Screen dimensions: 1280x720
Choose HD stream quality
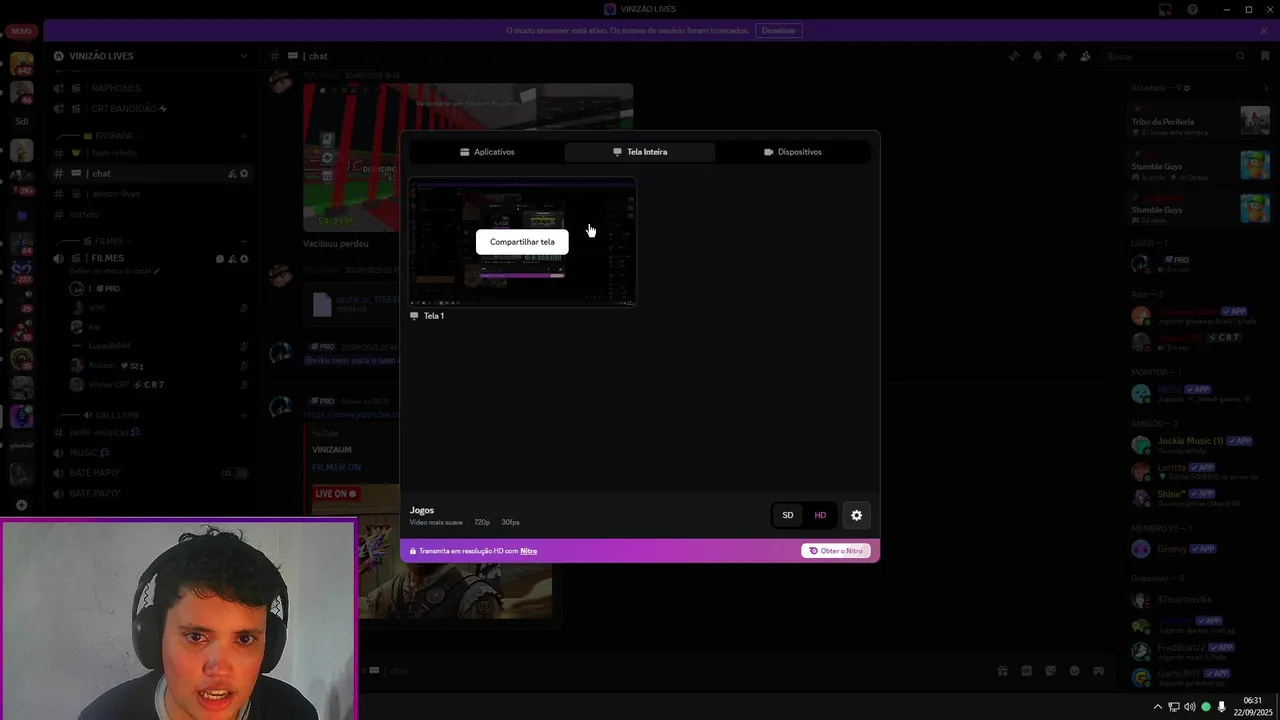pyautogui.click(x=820, y=515)
